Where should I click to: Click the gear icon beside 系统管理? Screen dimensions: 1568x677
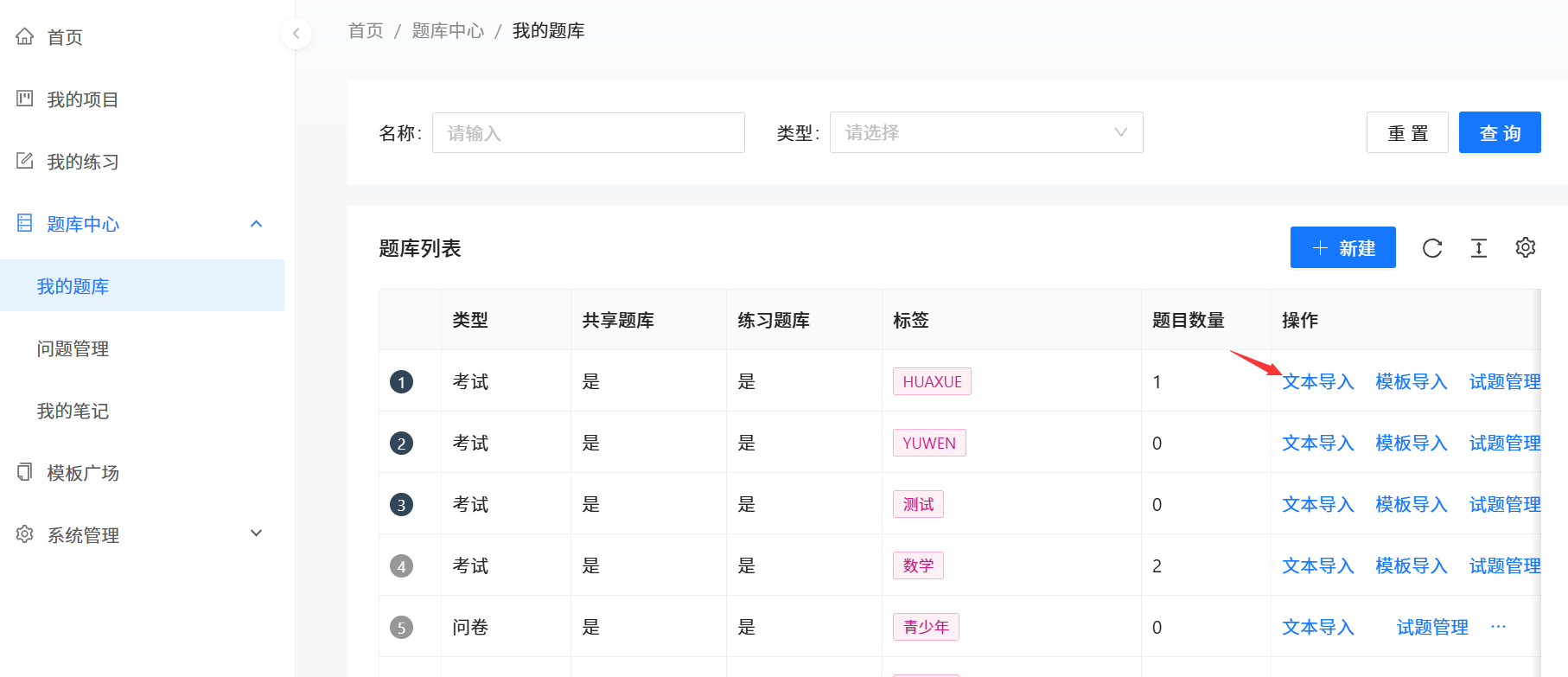click(x=25, y=534)
